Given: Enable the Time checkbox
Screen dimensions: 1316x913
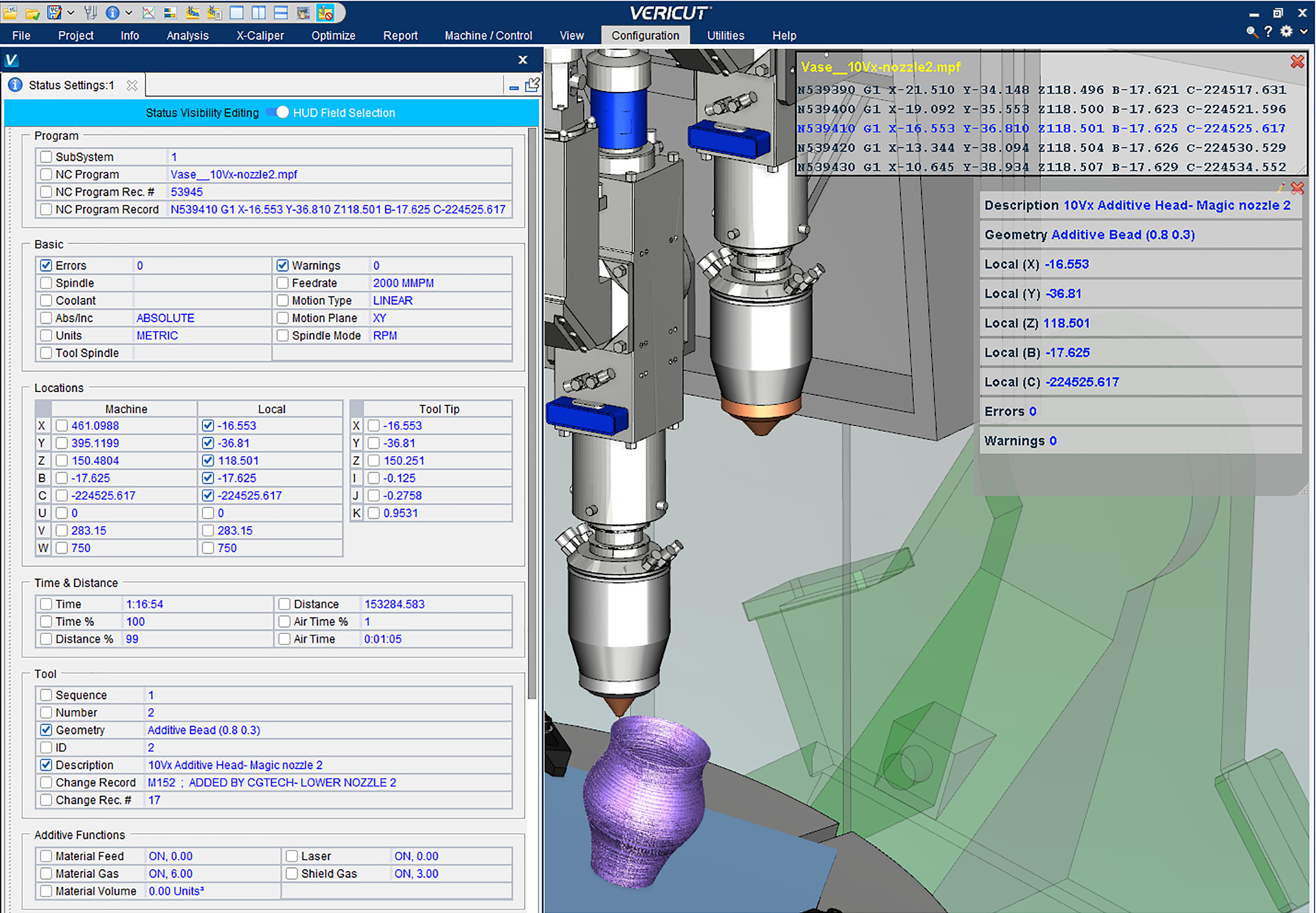Looking at the screenshot, I should click(46, 604).
